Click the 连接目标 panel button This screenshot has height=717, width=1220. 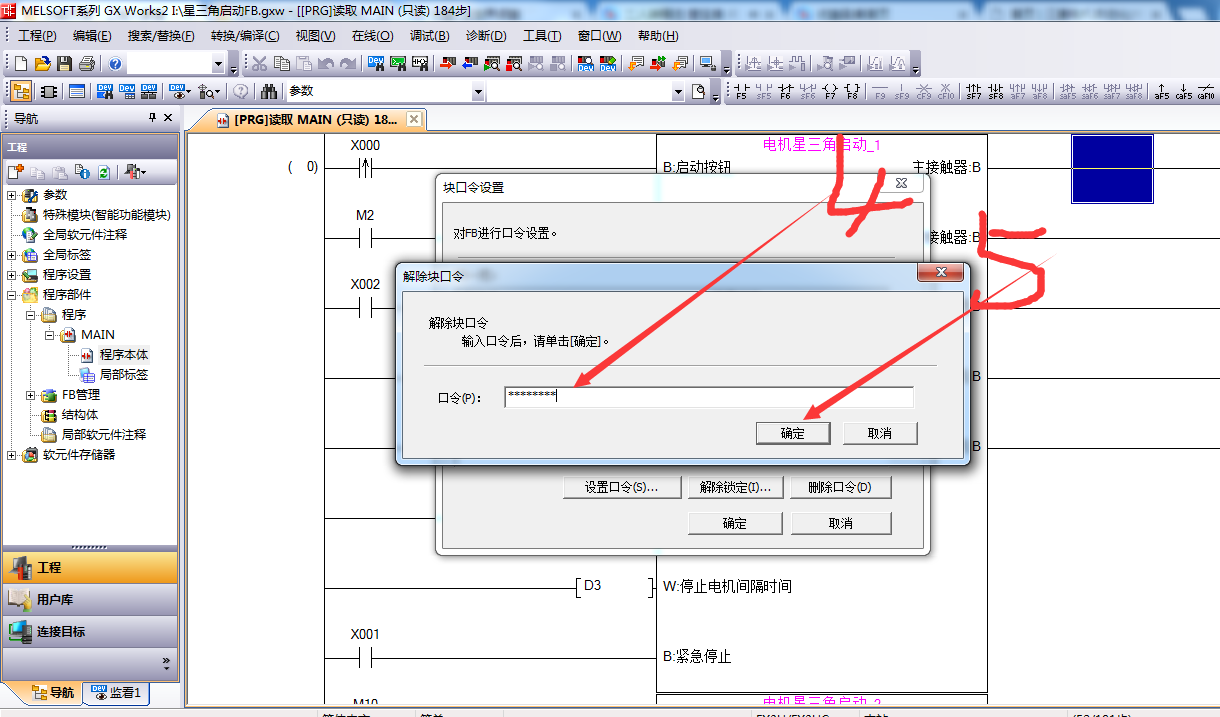click(x=61, y=632)
